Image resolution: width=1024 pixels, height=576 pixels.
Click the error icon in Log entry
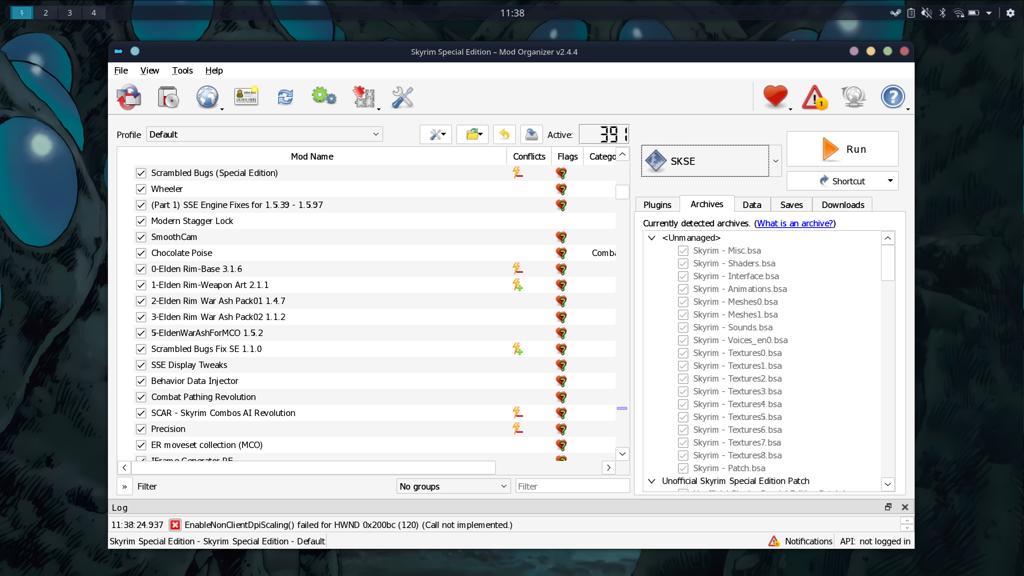coord(175,525)
